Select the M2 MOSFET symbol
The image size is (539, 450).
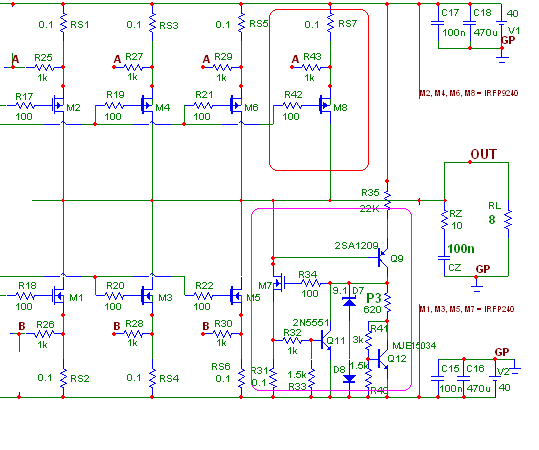tap(58, 106)
